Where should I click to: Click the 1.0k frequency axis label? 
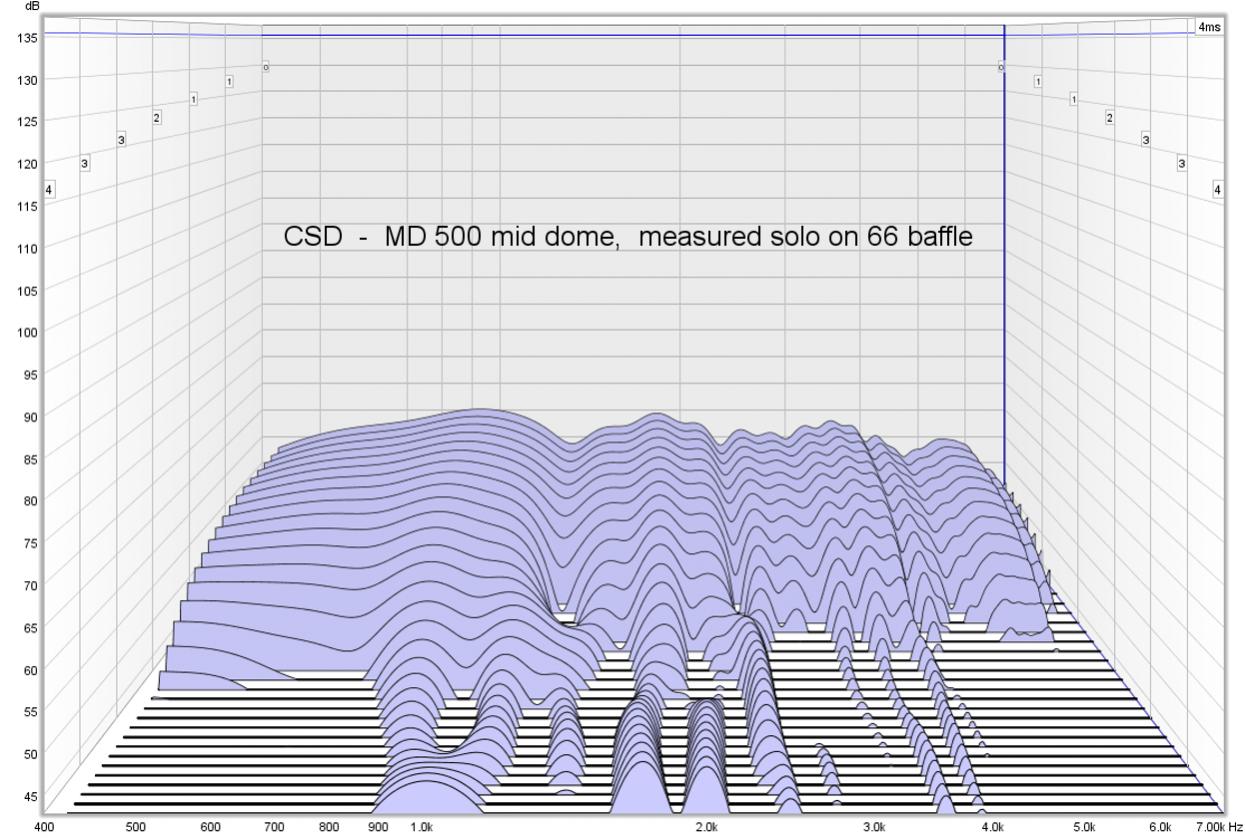coord(422,828)
